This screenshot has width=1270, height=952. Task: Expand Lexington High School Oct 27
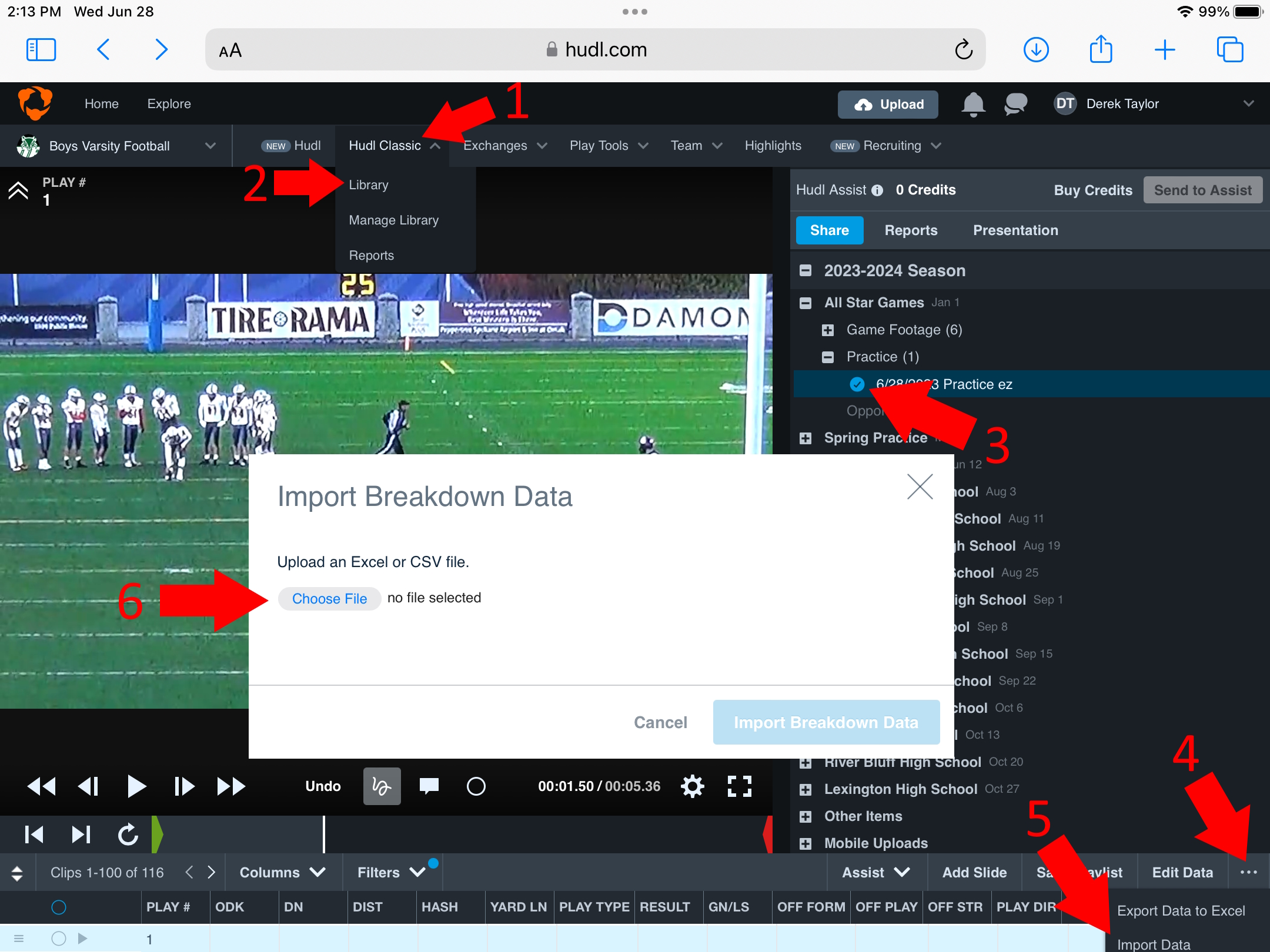click(806, 790)
